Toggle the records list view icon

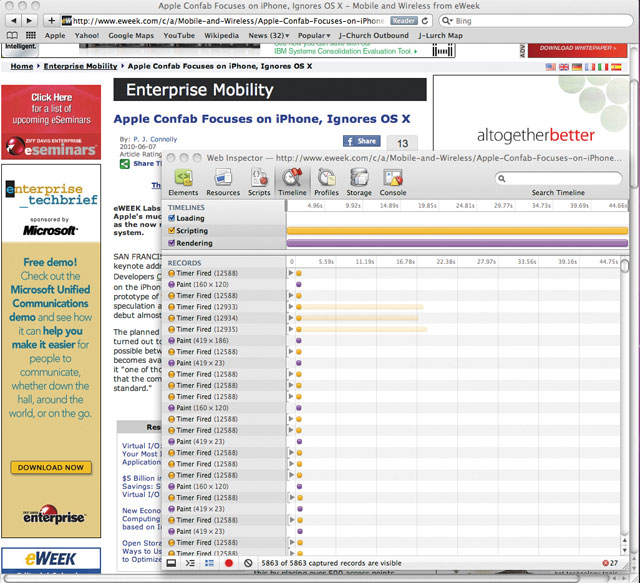pyautogui.click(x=209, y=563)
